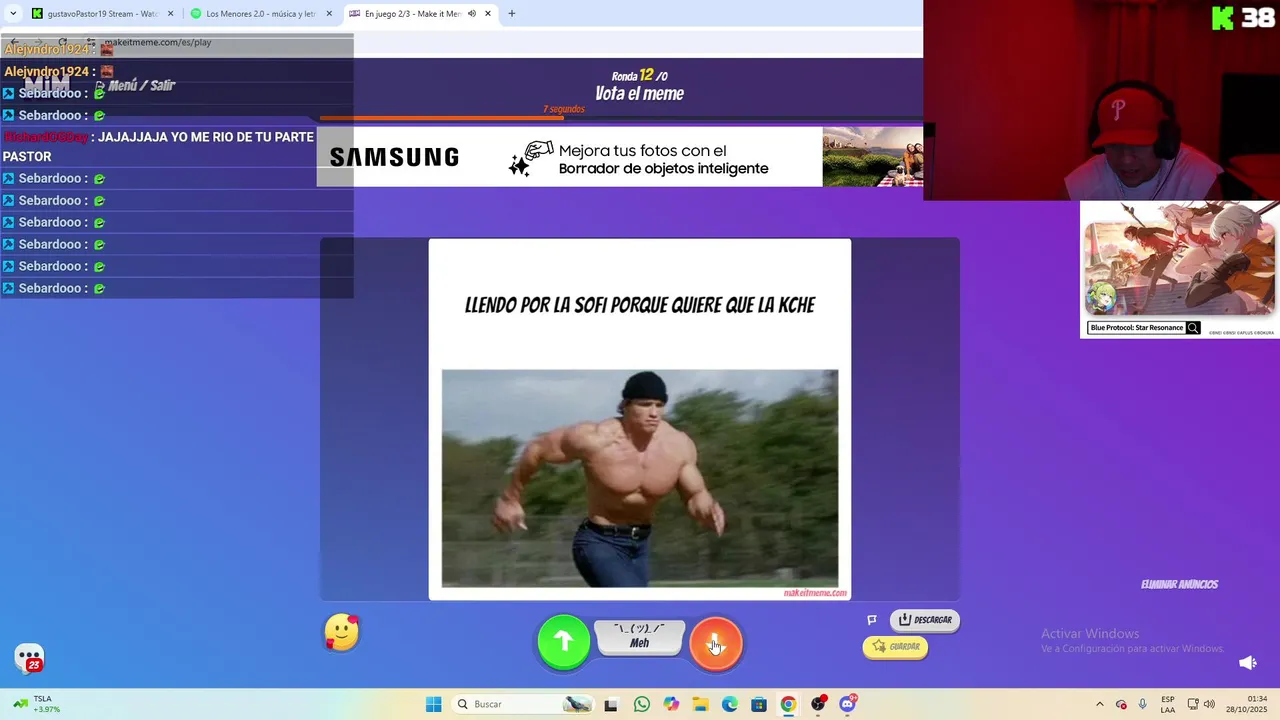Open the taskbar app left of Discord
This screenshot has height=720, width=1280.
pos(818,704)
